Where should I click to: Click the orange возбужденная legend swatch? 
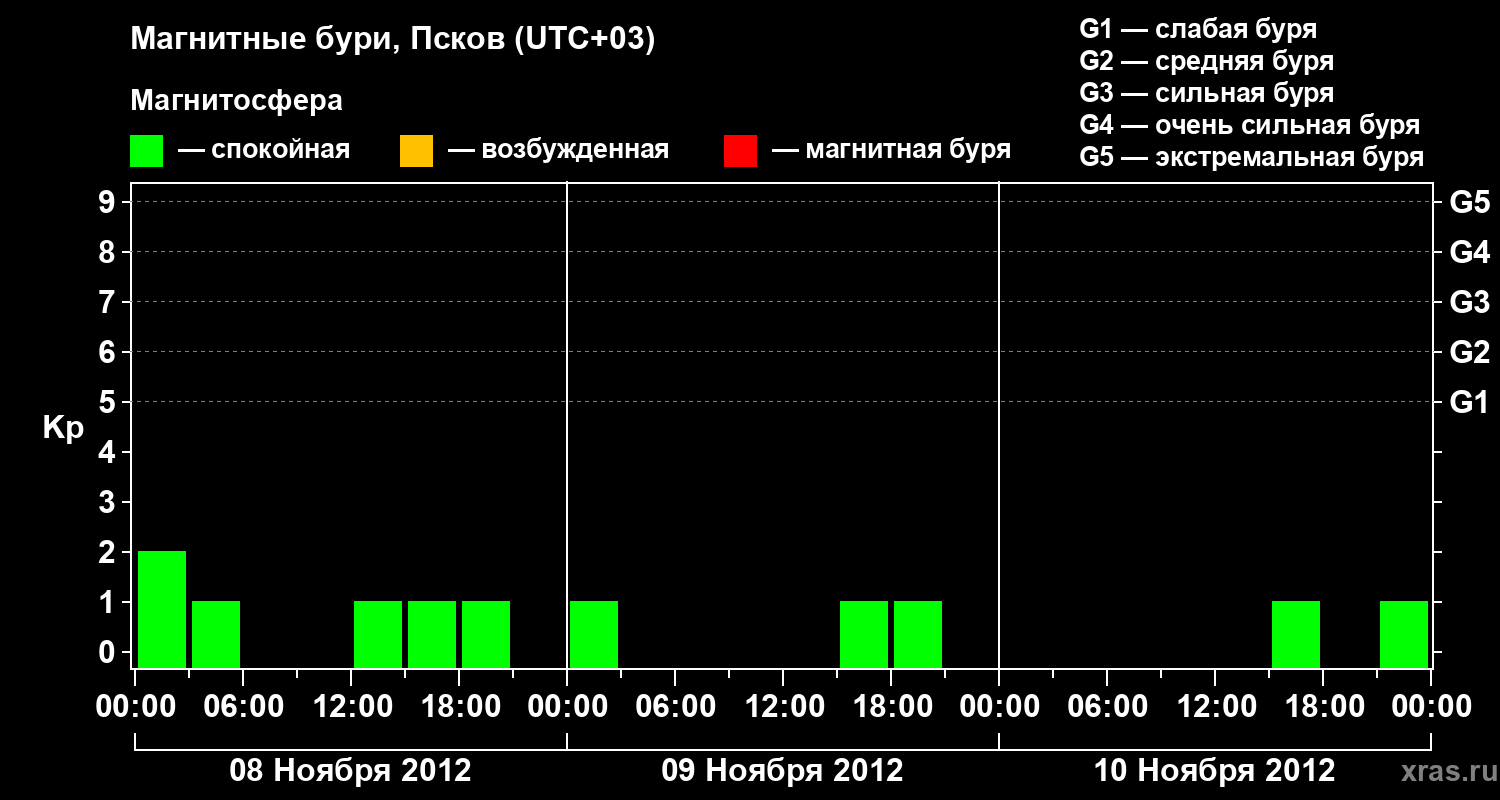pyautogui.click(x=416, y=151)
